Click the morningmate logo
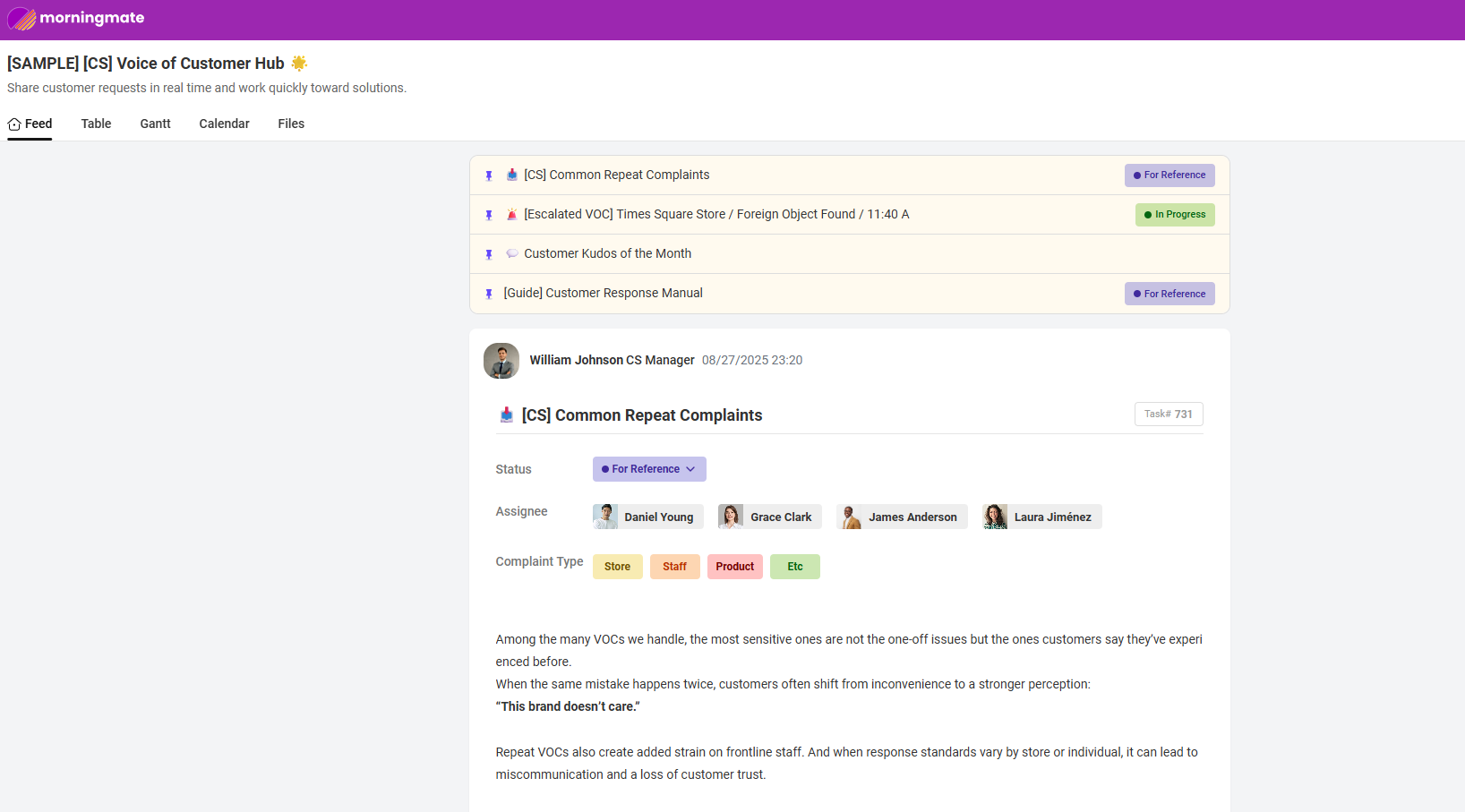The width and height of the screenshot is (1465, 812). click(x=76, y=19)
